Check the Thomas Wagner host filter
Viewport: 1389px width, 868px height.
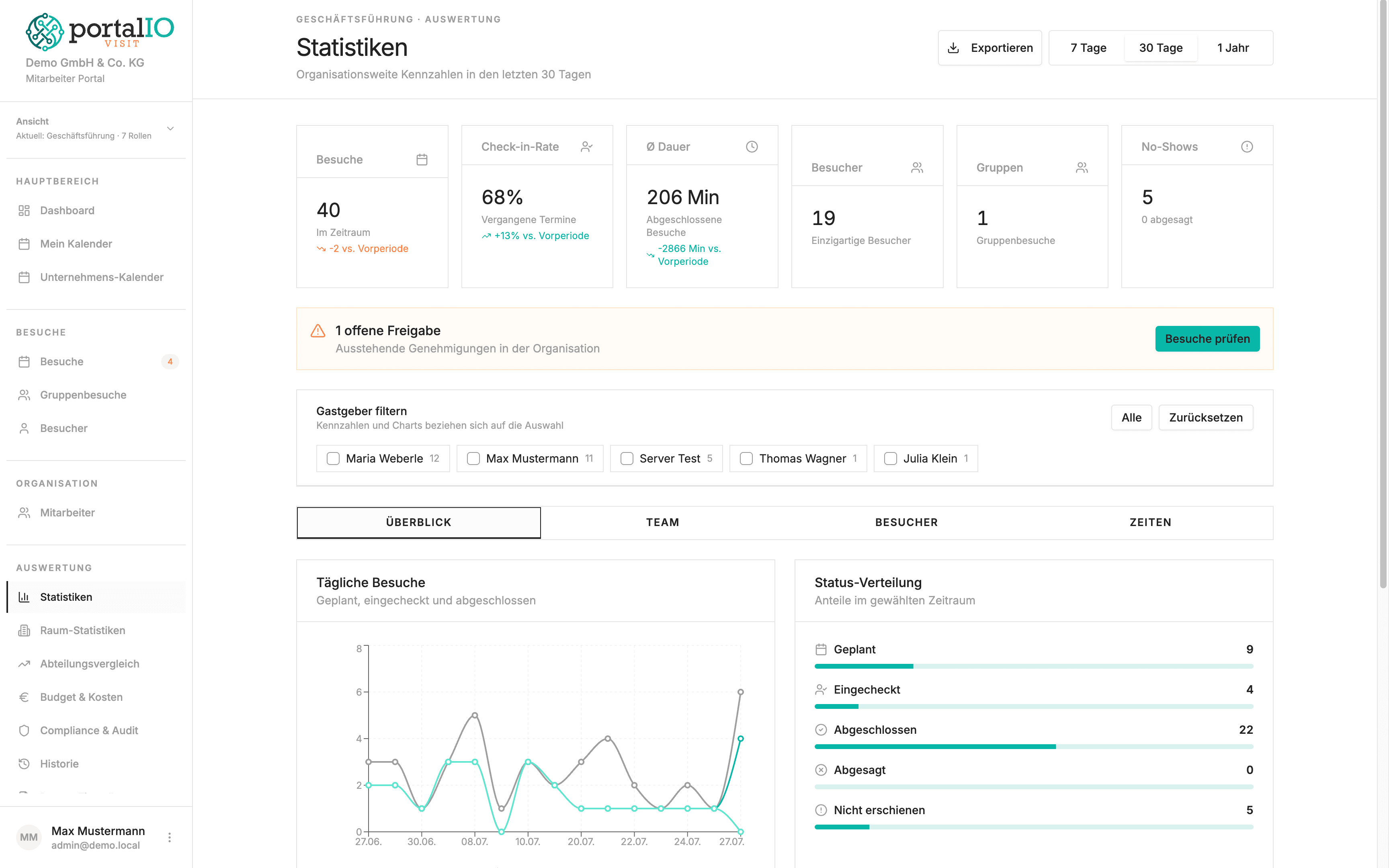pyautogui.click(x=746, y=459)
